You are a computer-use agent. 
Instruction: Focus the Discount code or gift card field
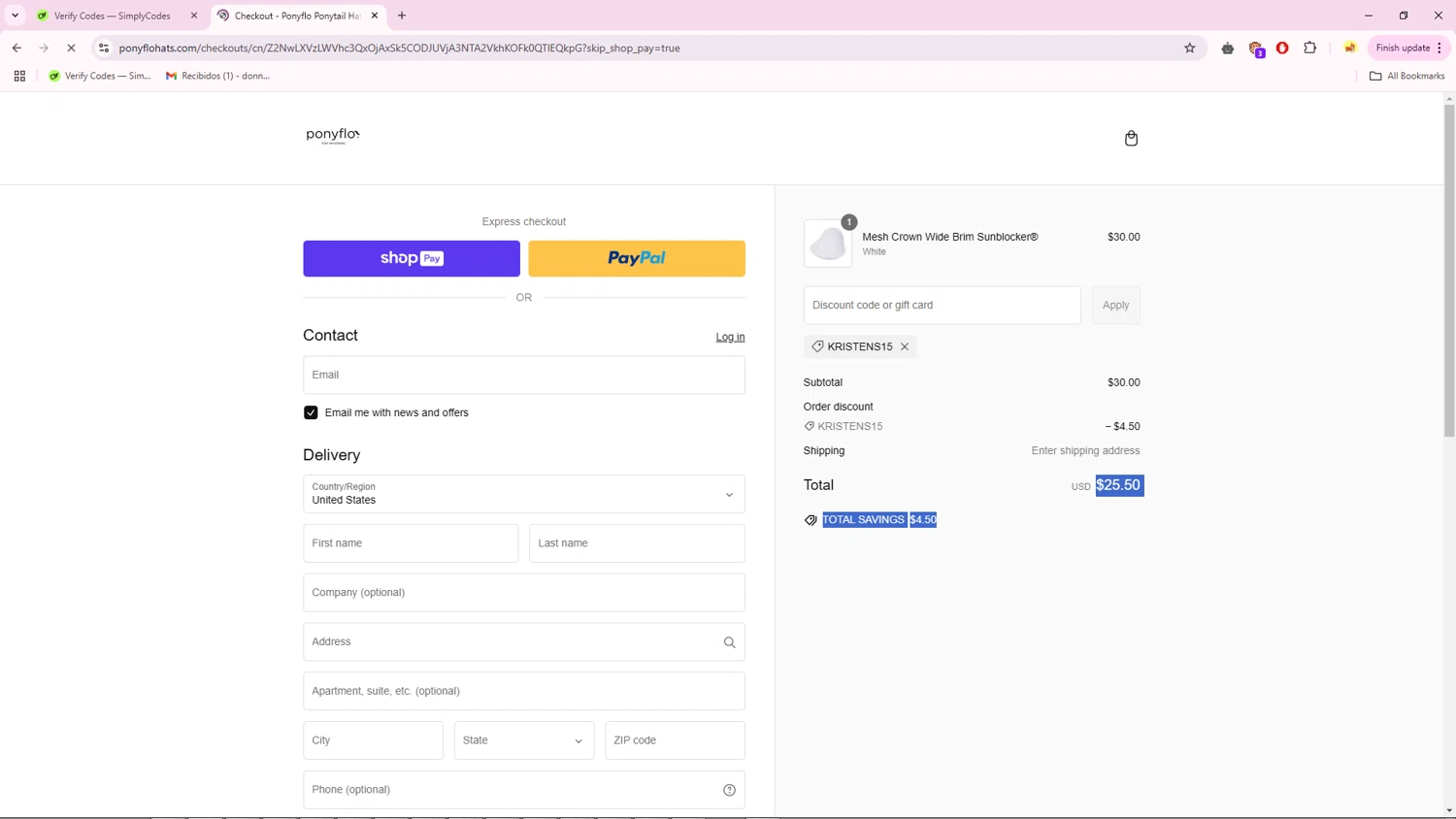click(942, 305)
